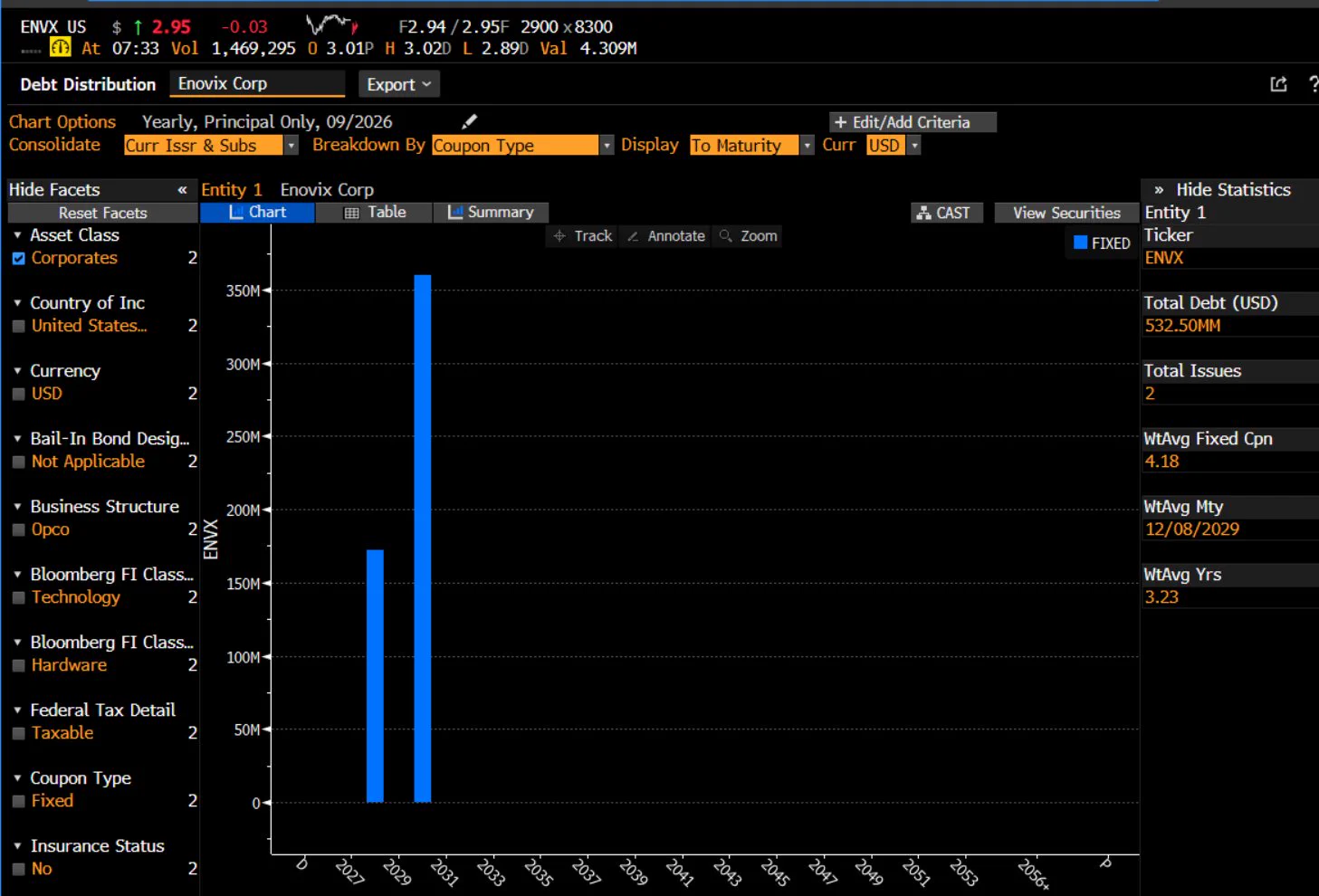Click the Enovix Corp issuer input field
The height and width of the screenshot is (896, 1319).
click(x=257, y=84)
